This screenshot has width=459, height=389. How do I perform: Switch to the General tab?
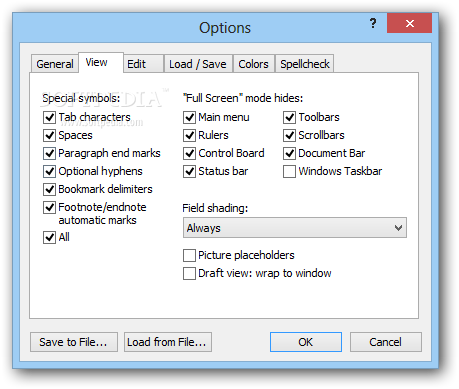pos(55,64)
